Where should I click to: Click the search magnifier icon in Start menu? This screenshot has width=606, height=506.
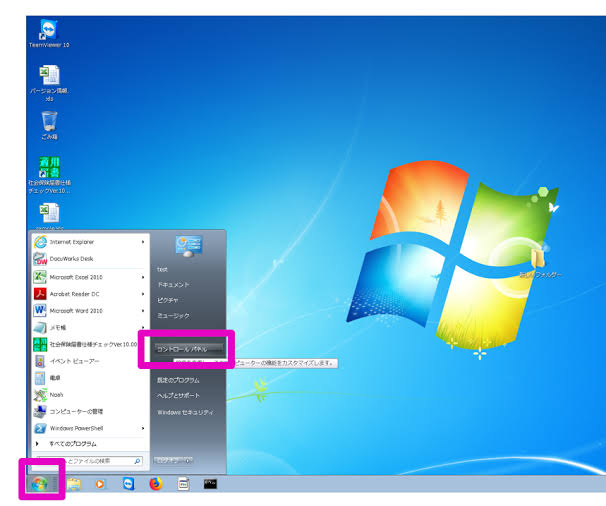coord(137,461)
